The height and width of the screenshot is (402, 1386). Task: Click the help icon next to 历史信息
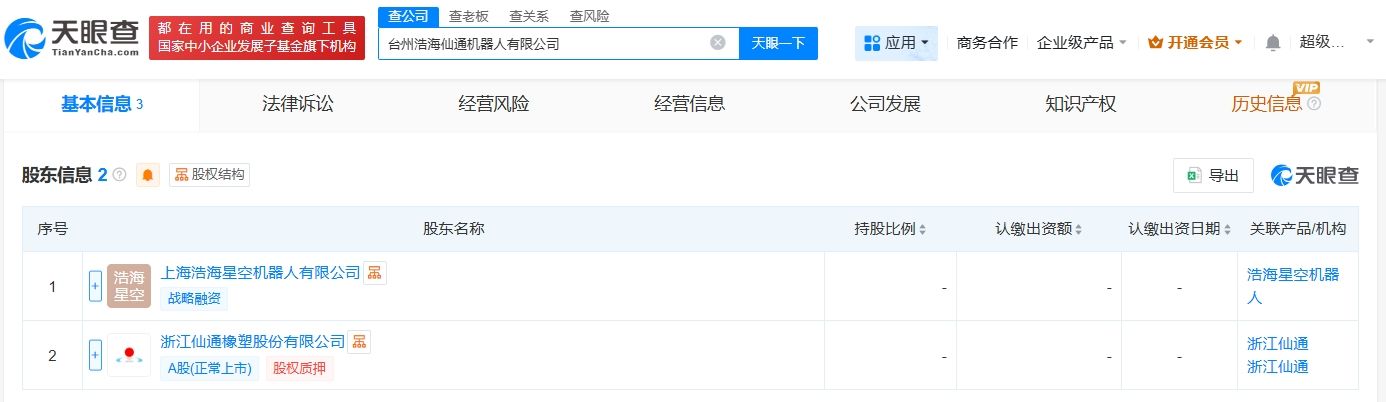[x=1314, y=104]
